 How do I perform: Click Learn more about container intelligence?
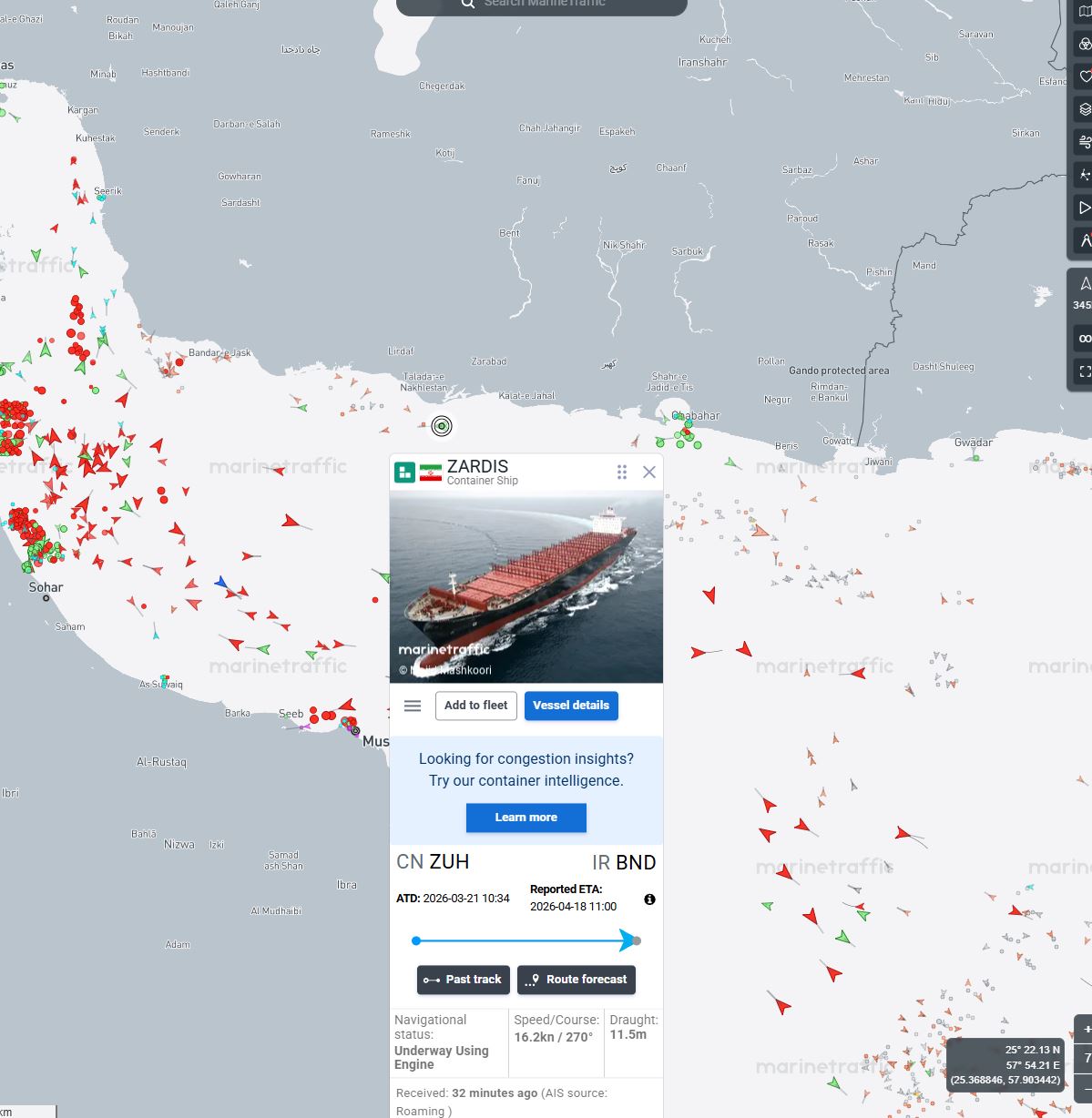tap(526, 818)
